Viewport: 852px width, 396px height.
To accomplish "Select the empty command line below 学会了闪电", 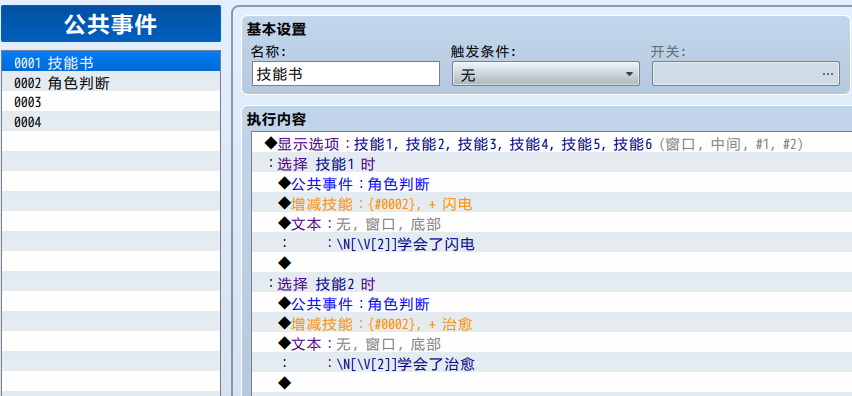I will pyautogui.click(x=552, y=263).
